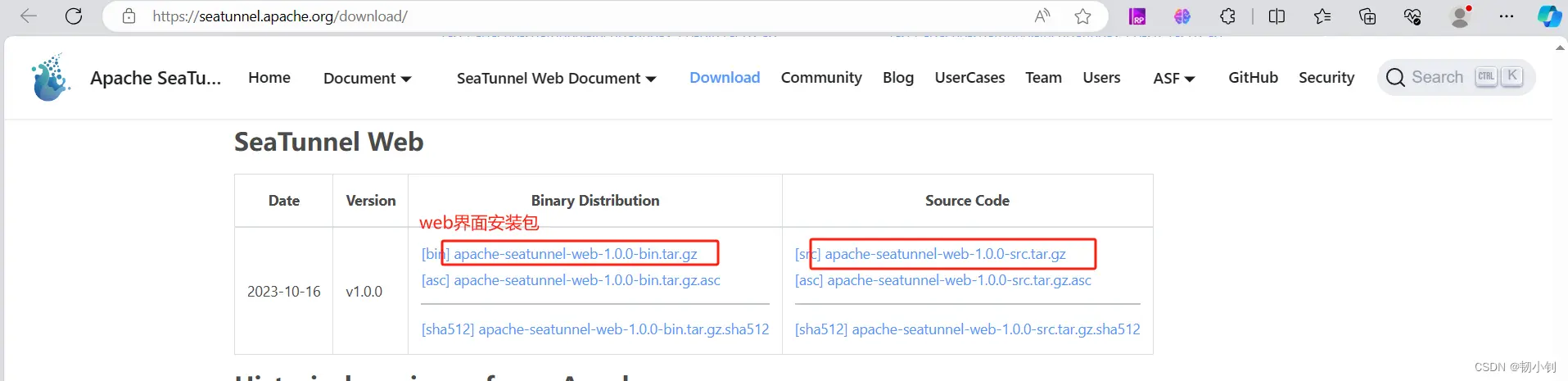Open the user profile avatar

(1460, 16)
